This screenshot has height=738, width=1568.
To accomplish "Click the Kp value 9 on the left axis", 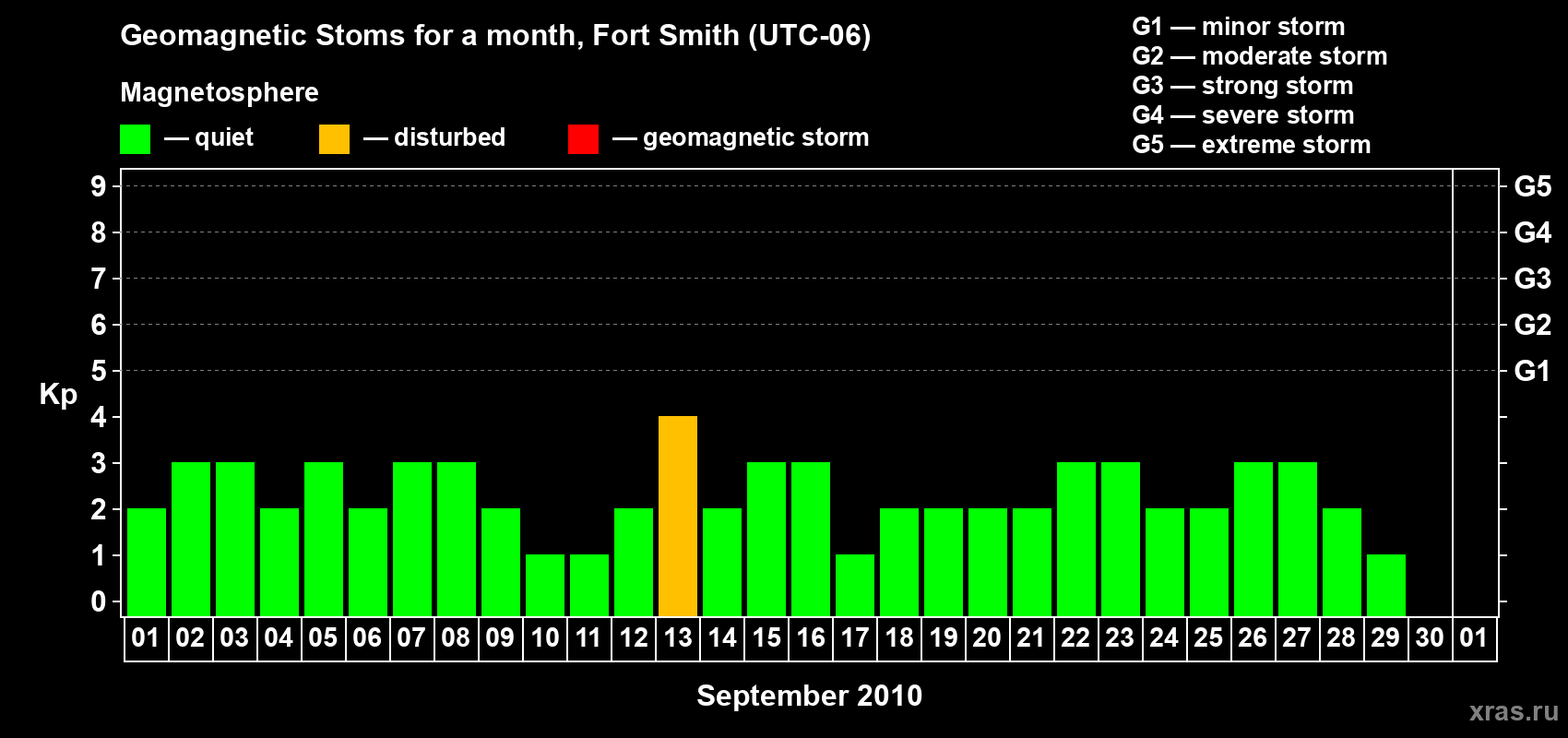I will point(99,186).
